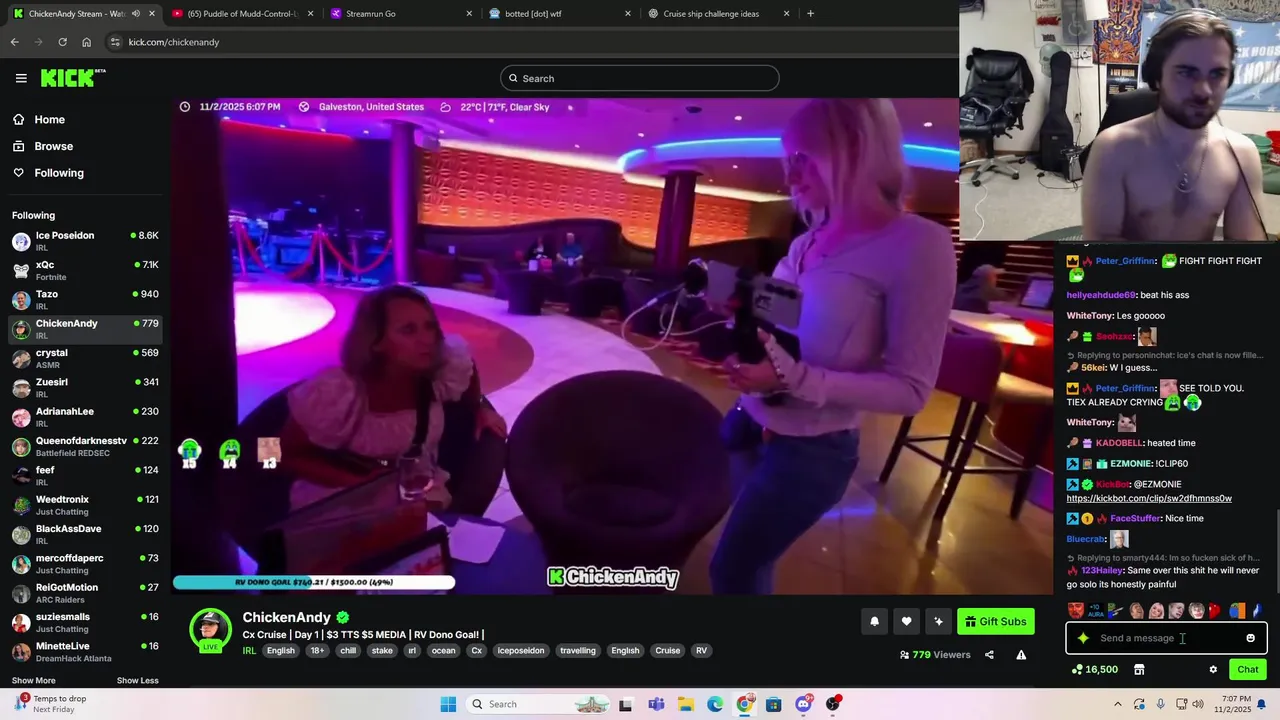Open chat settings gear

[1213, 670]
